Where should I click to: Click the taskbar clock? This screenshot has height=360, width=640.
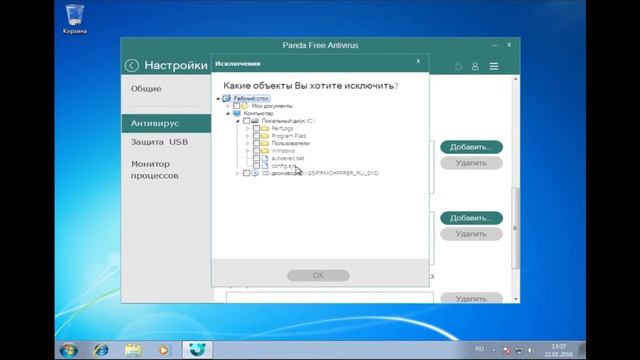click(559, 350)
